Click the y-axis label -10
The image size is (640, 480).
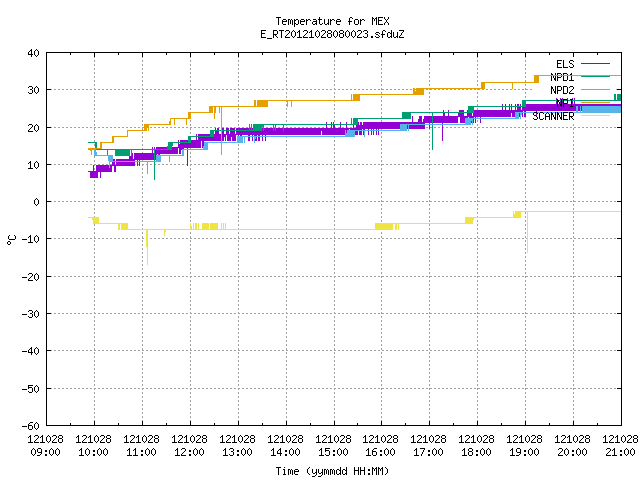31,239
